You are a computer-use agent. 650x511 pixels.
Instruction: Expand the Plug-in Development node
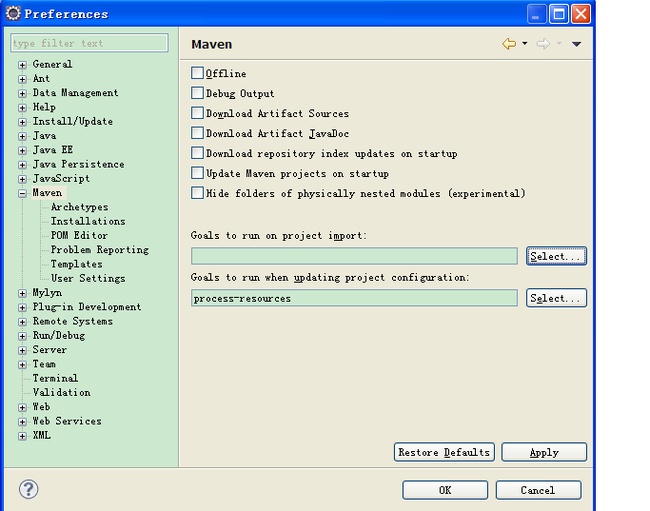pyautogui.click(x=22, y=308)
